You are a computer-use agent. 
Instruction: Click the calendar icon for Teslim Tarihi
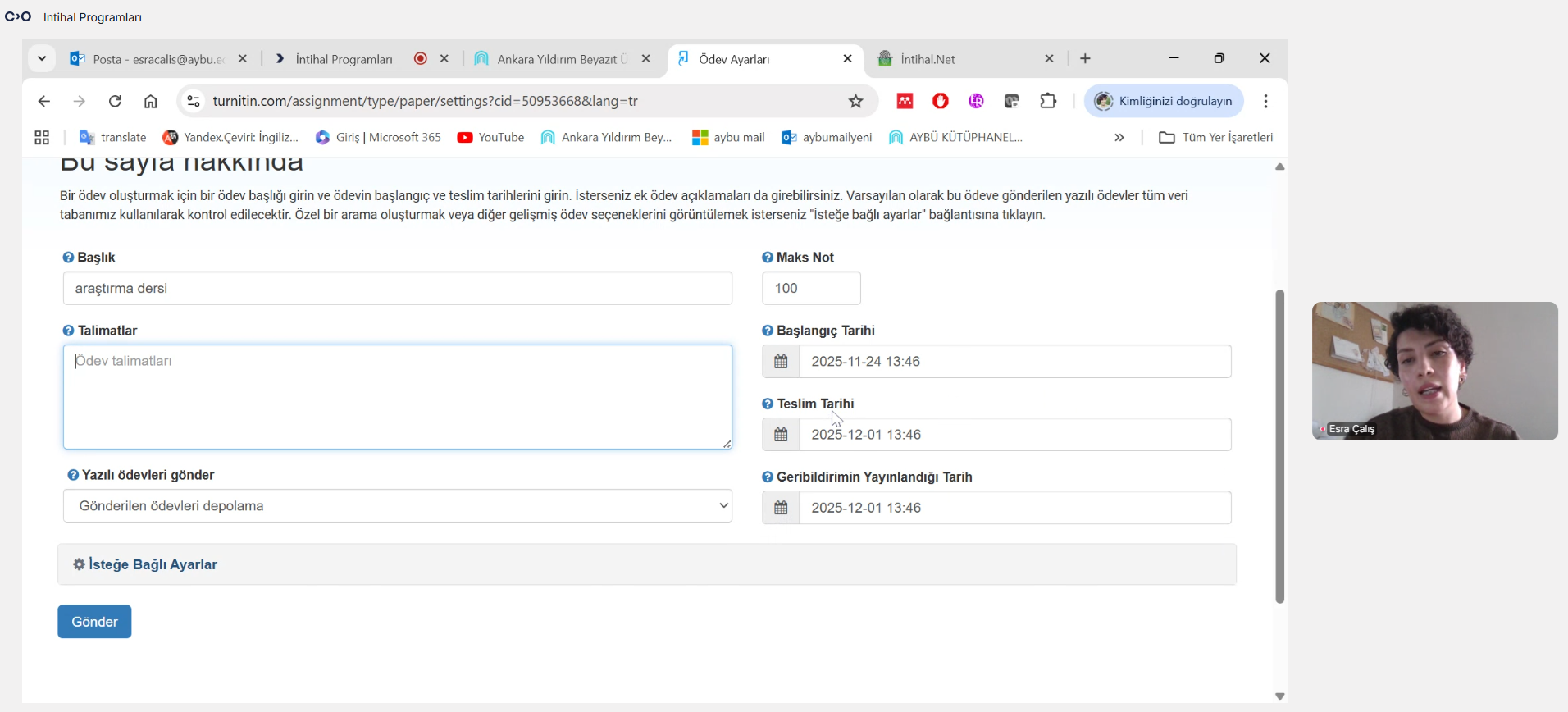coord(781,435)
